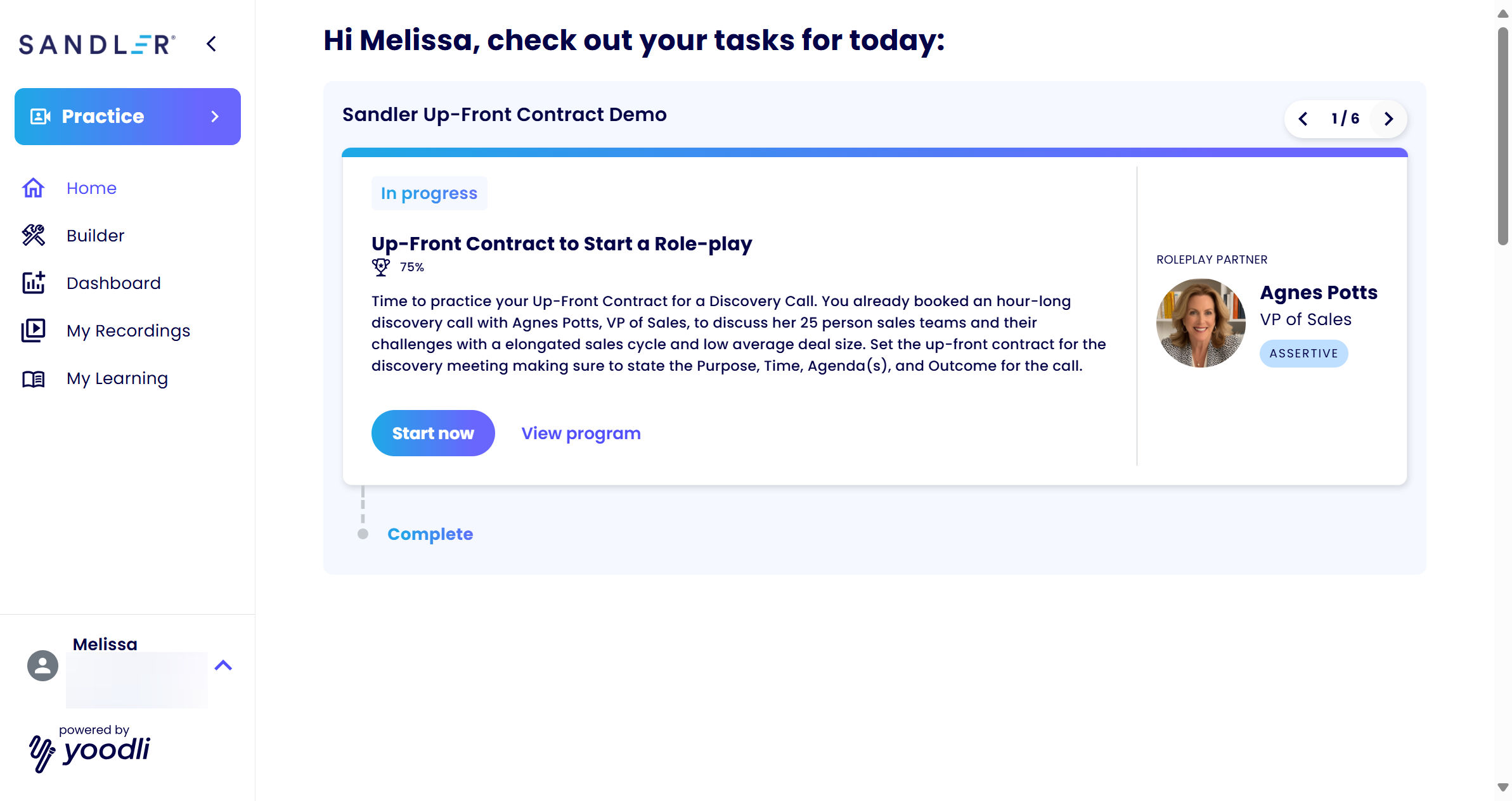Screen dimensions: 1512x801
Task: Click the Home house icon
Action: [33, 188]
